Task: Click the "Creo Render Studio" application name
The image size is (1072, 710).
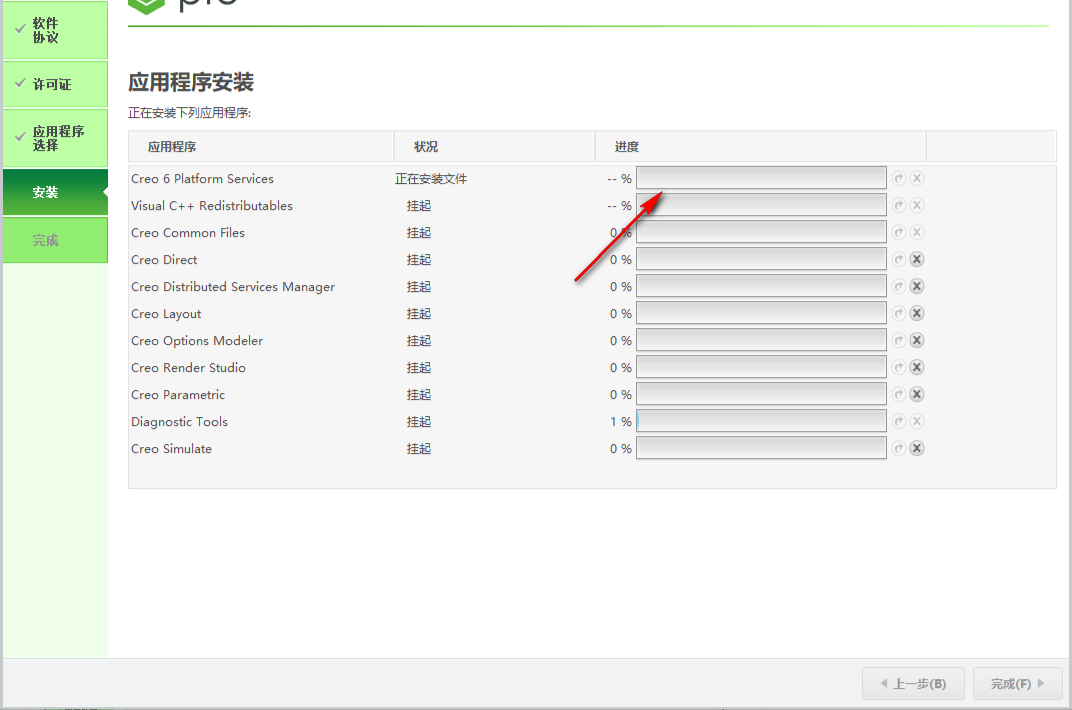Action: [x=189, y=368]
